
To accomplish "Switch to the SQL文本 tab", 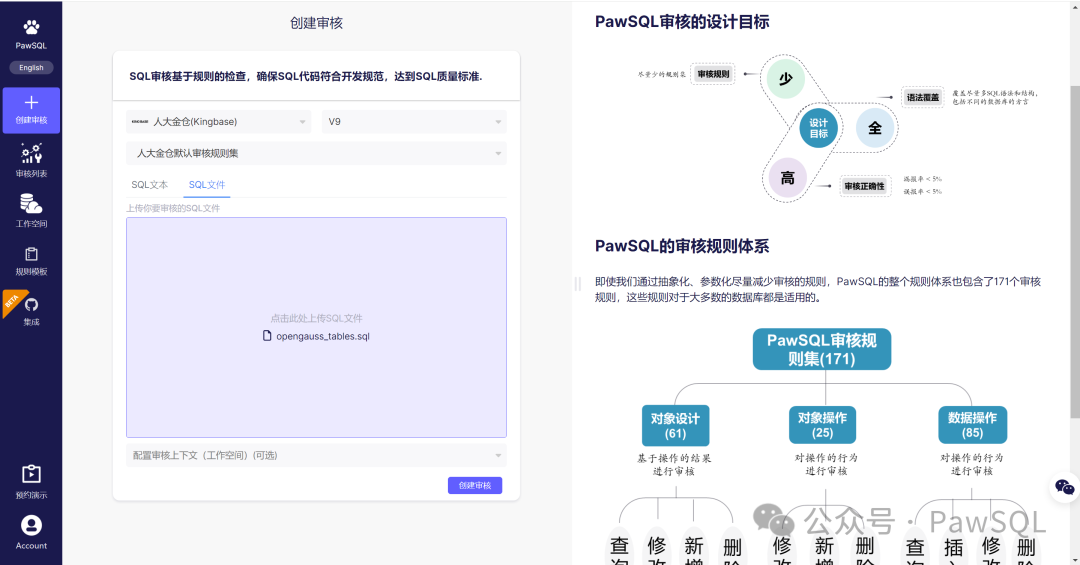I will coord(149,185).
